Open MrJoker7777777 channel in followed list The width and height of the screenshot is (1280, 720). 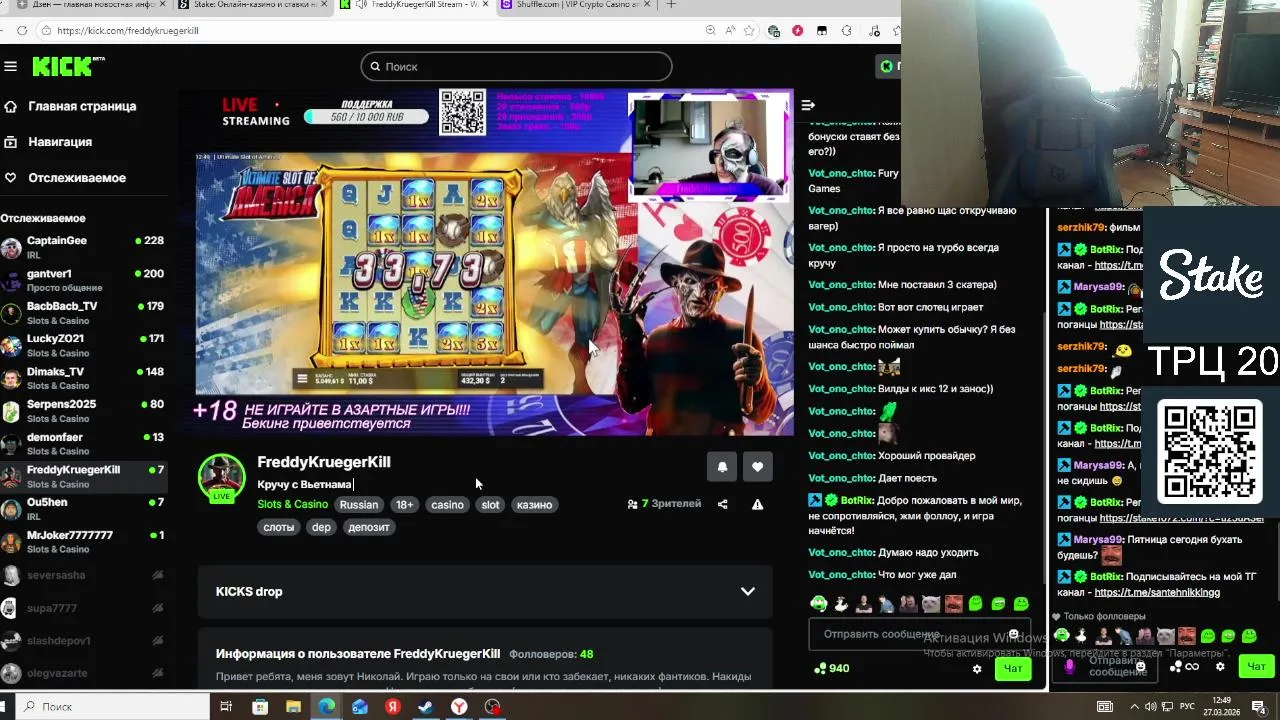coord(84,542)
